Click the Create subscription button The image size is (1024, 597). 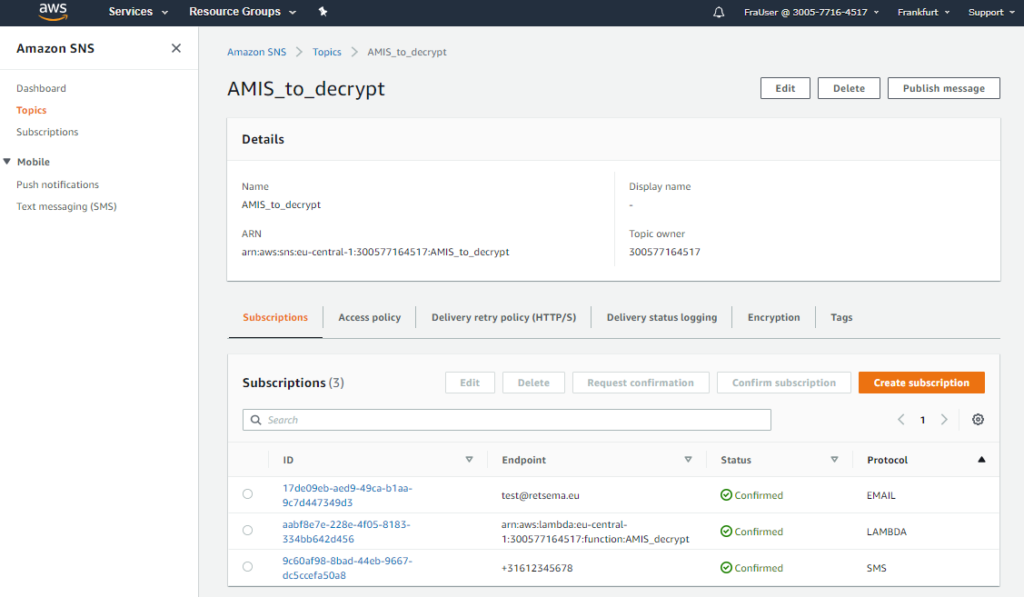tap(921, 383)
